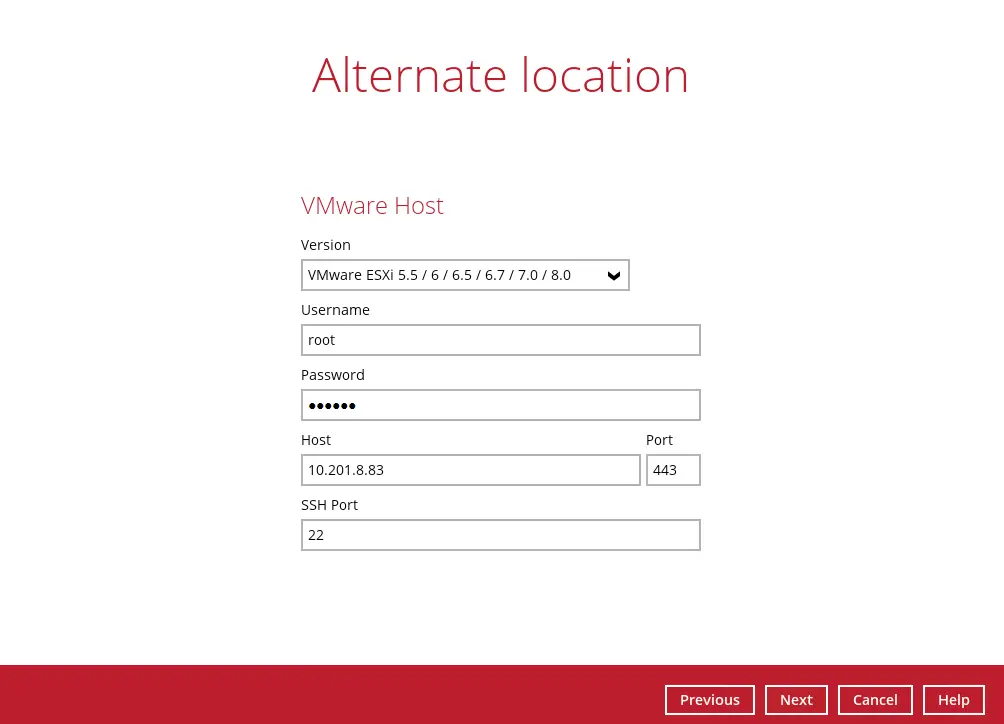Open Help from the footer bar

tap(954, 700)
